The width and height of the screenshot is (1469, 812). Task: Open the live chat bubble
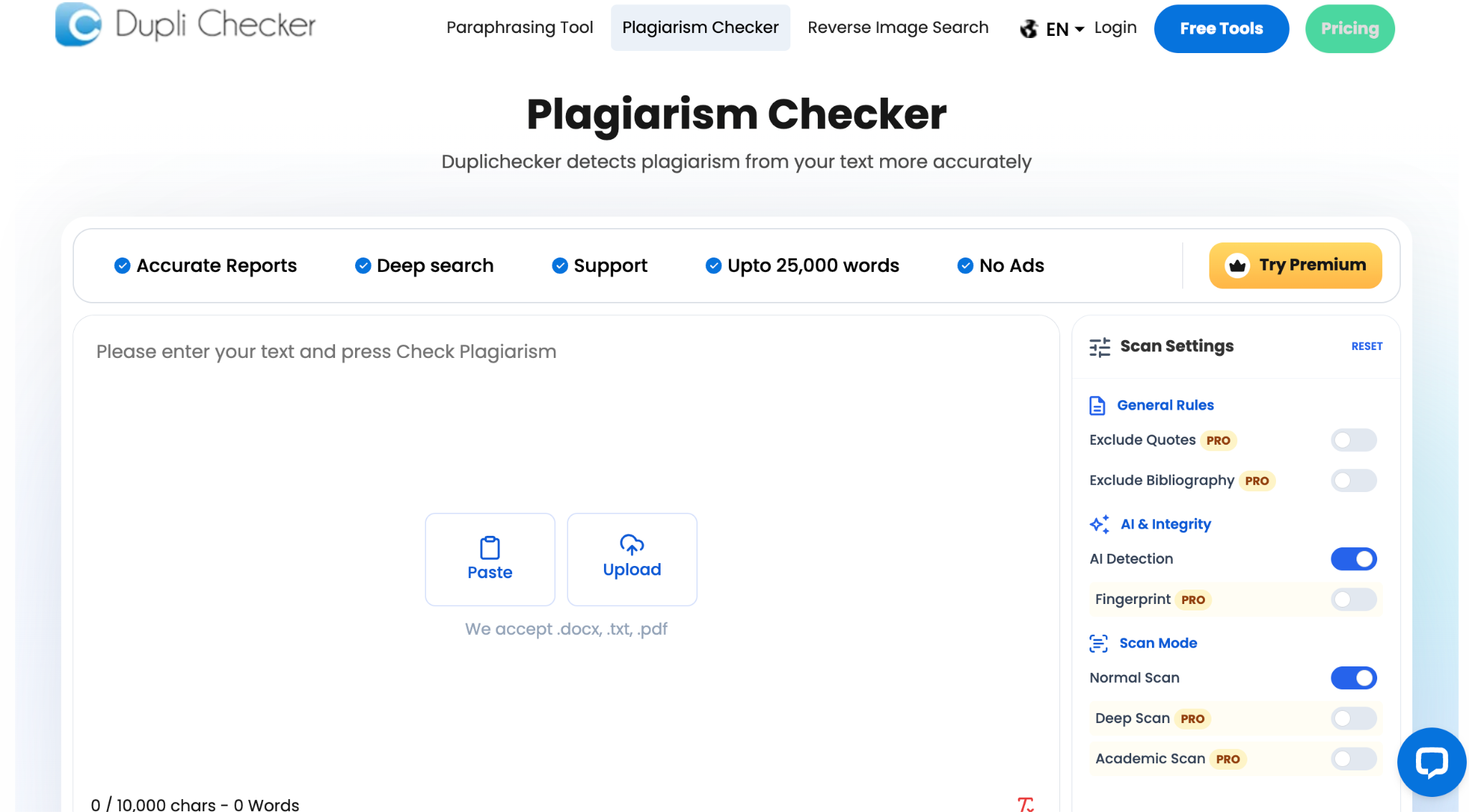tap(1432, 762)
